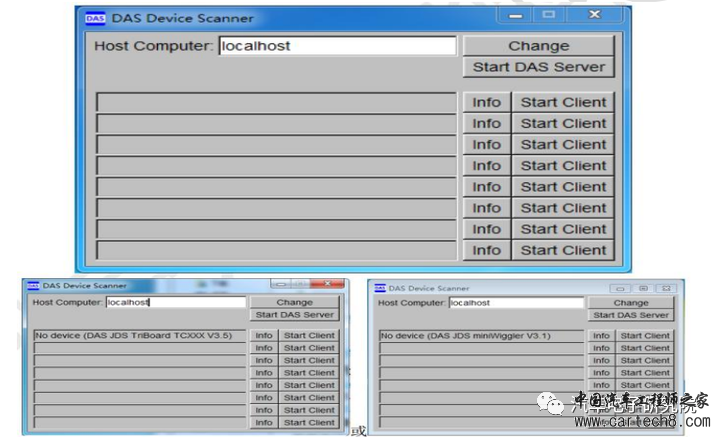
Task: Click Info on the last row of the TriBoard window
Action: [264, 422]
